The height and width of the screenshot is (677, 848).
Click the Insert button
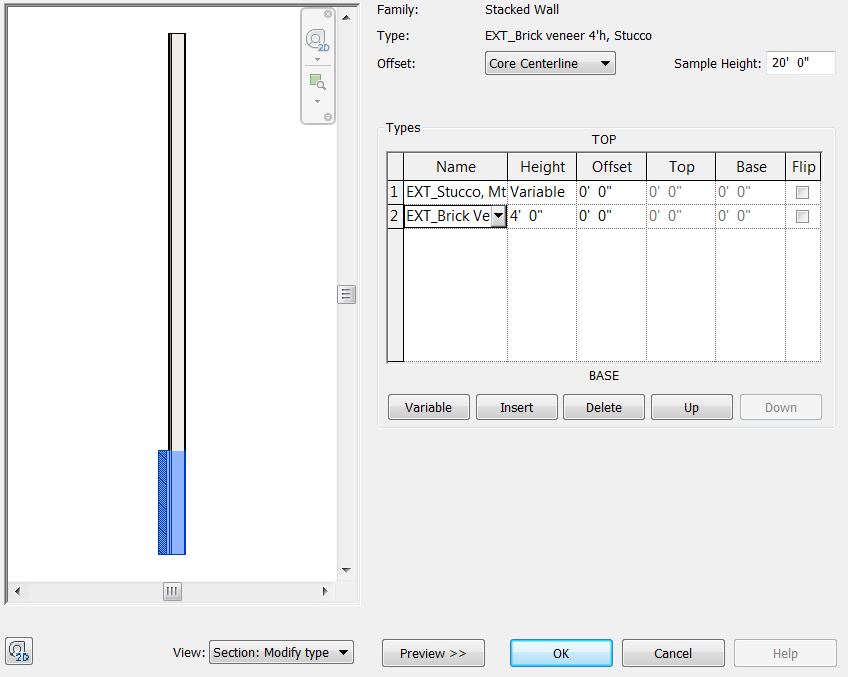coord(516,407)
